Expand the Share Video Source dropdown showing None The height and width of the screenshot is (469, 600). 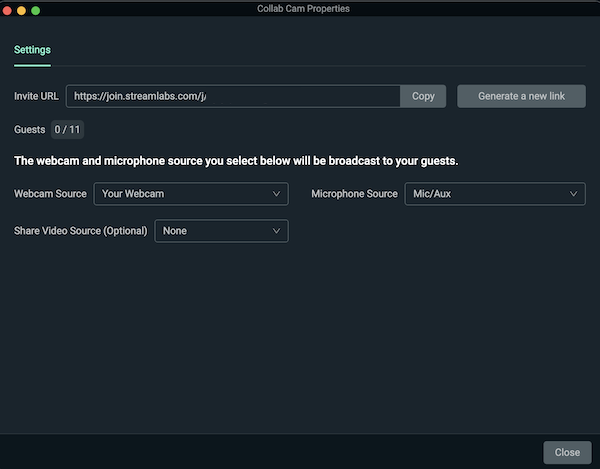(x=221, y=231)
